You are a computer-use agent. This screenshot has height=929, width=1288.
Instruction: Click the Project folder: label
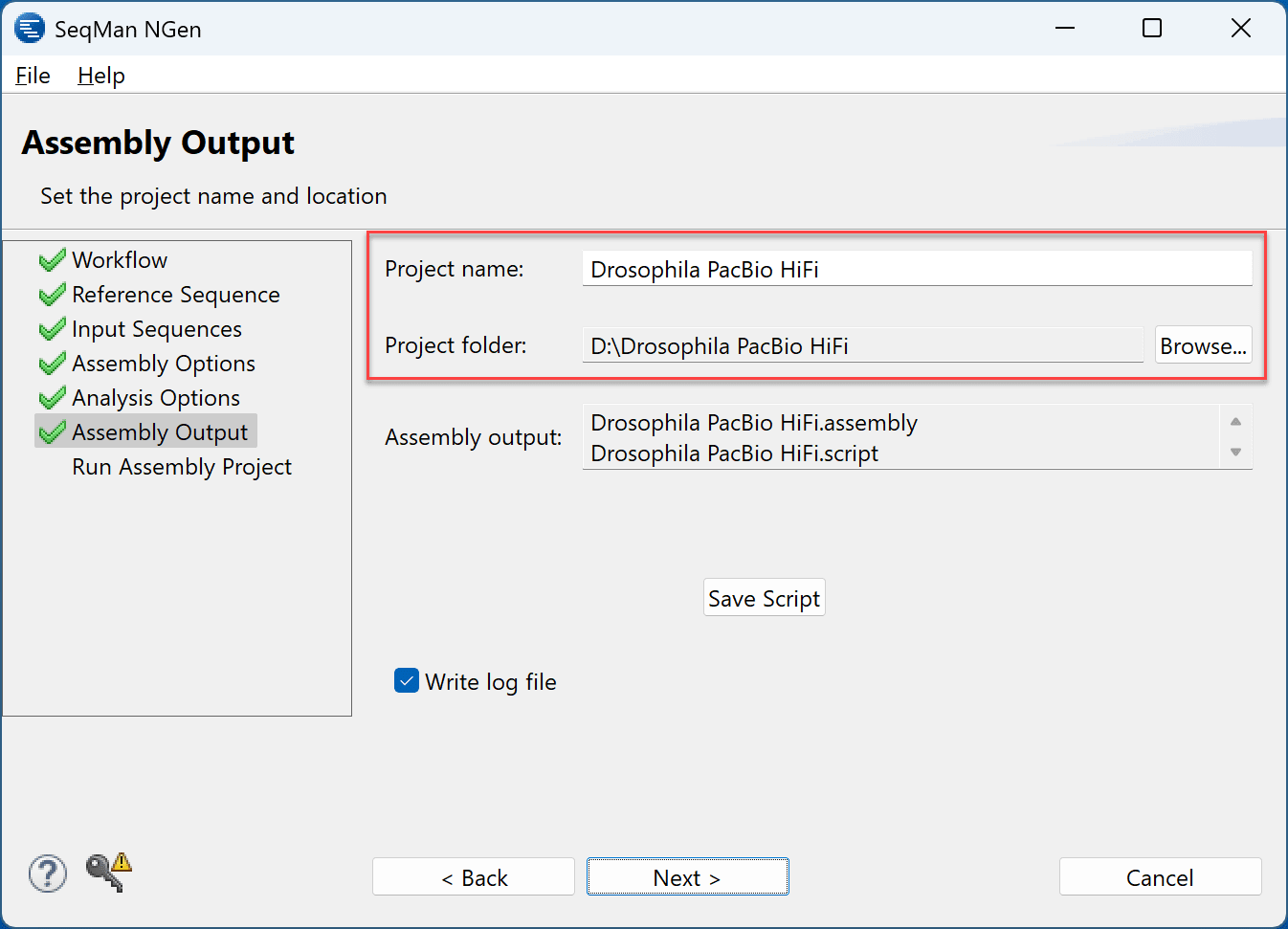(x=455, y=345)
